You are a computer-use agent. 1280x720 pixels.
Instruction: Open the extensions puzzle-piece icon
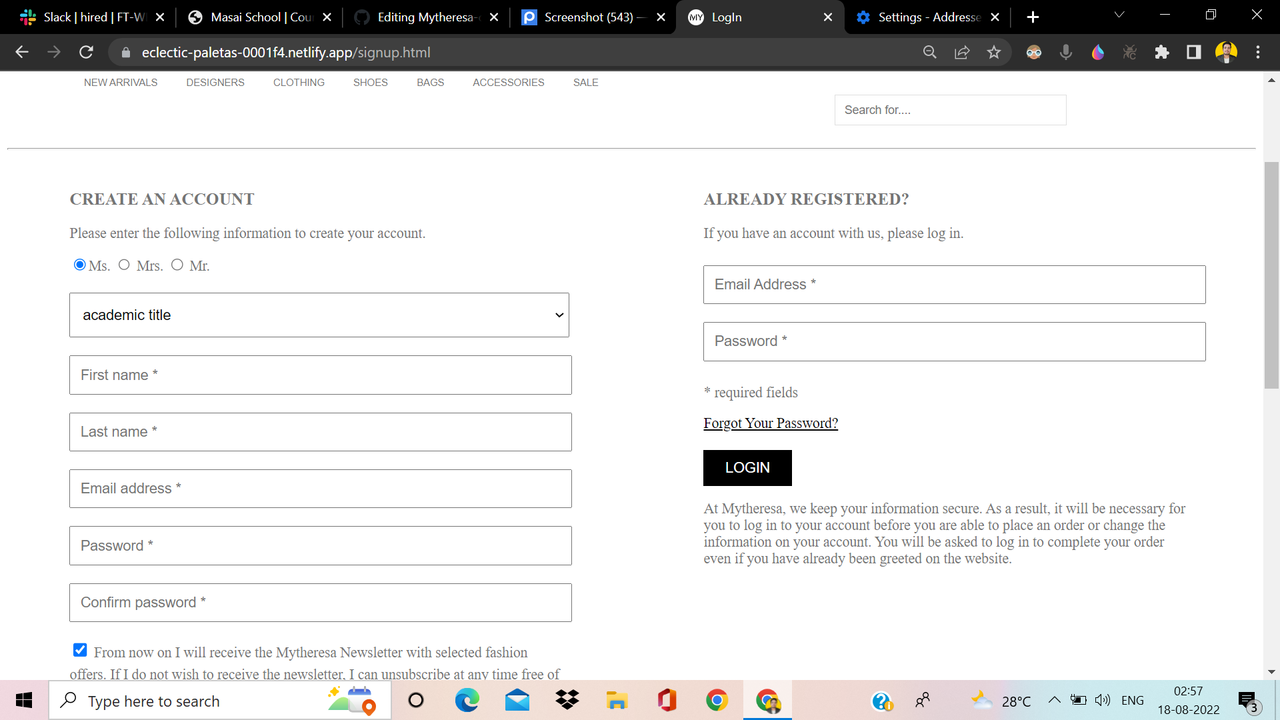point(1162,51)
